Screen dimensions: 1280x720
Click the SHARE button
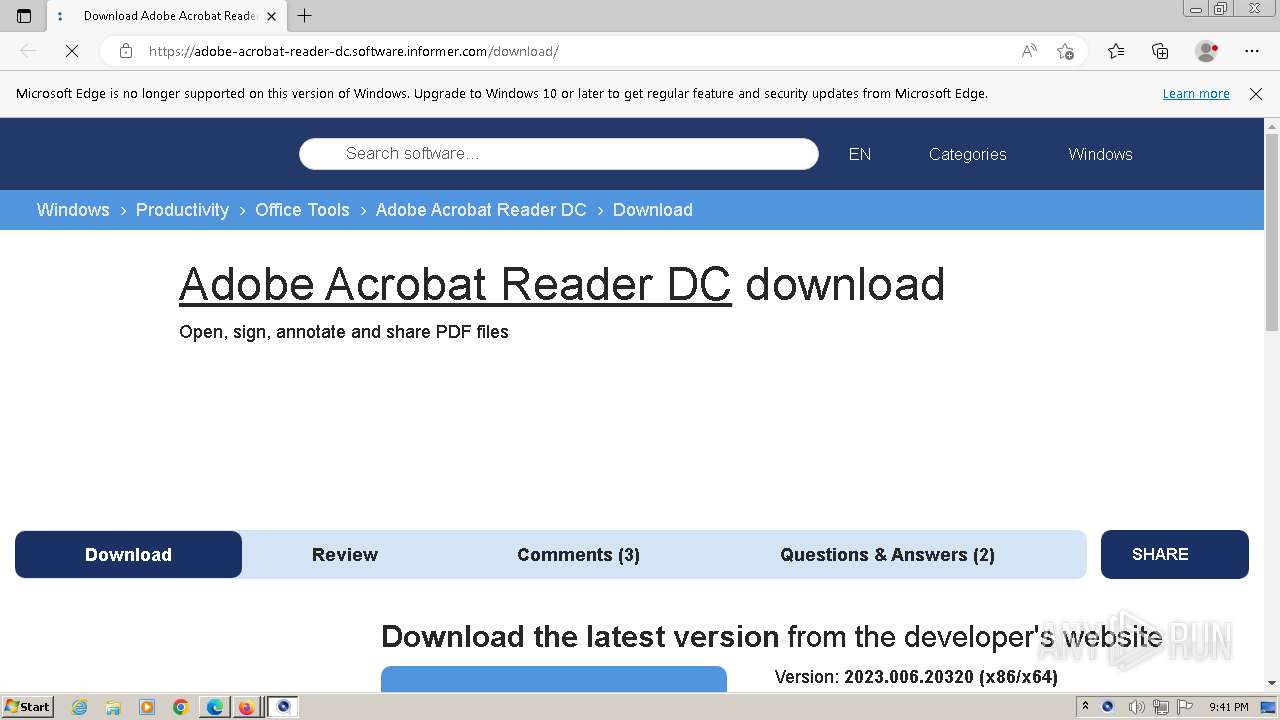point(1175,554)
